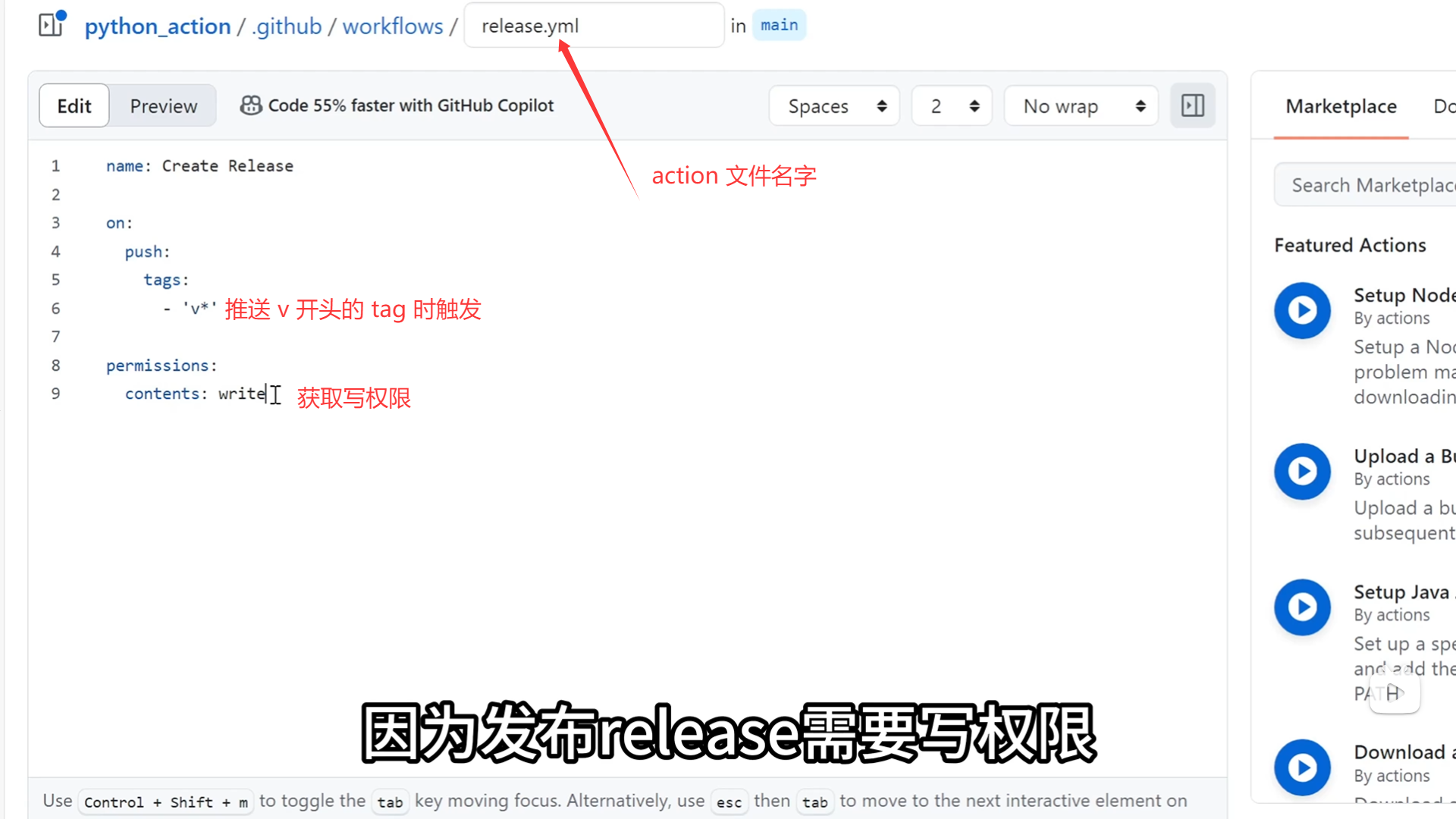Click the Upload a Build action icon

tap(1302, 471)
